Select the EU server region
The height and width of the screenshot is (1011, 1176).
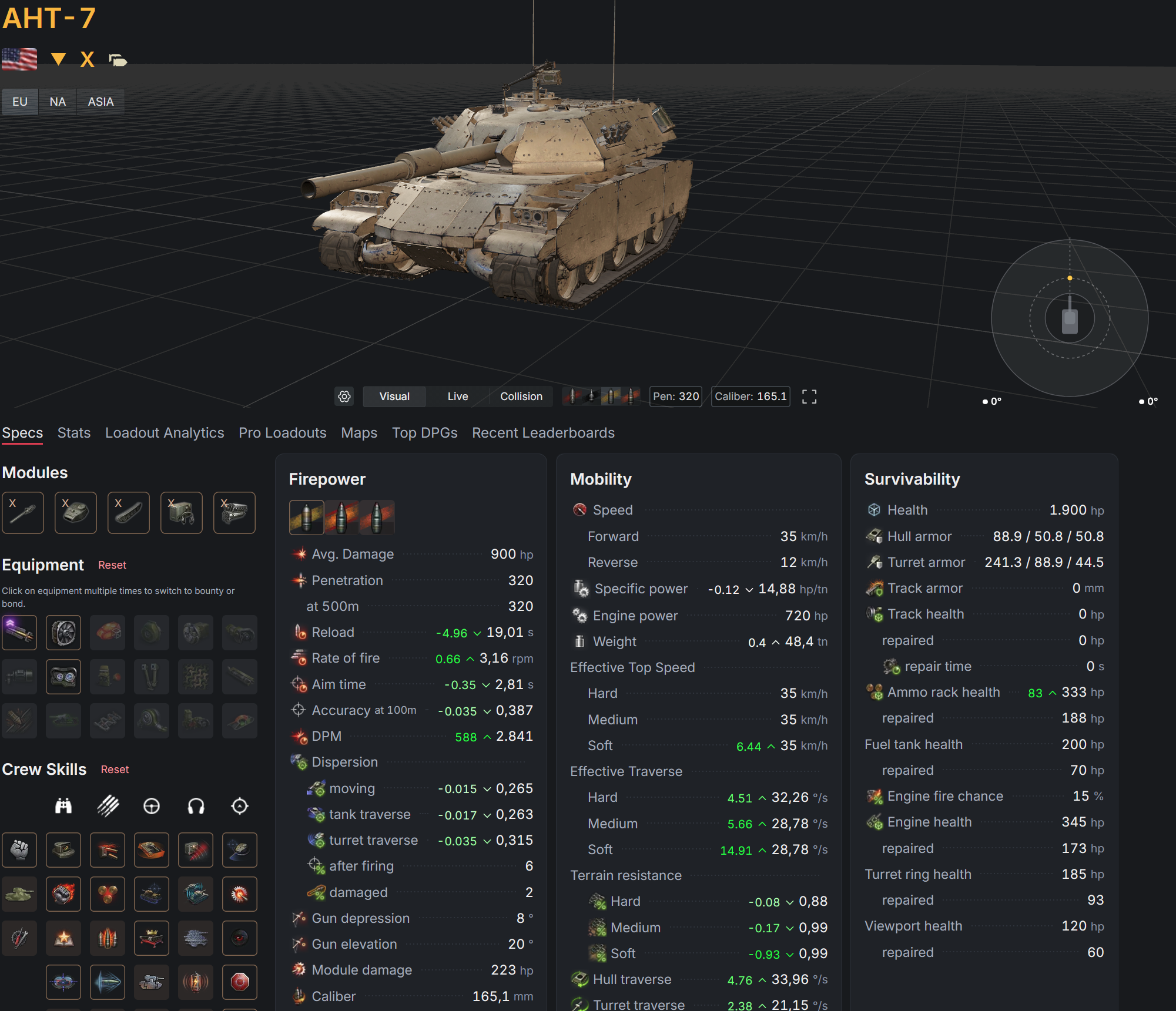pyautogui.click(x=20, y=102)
